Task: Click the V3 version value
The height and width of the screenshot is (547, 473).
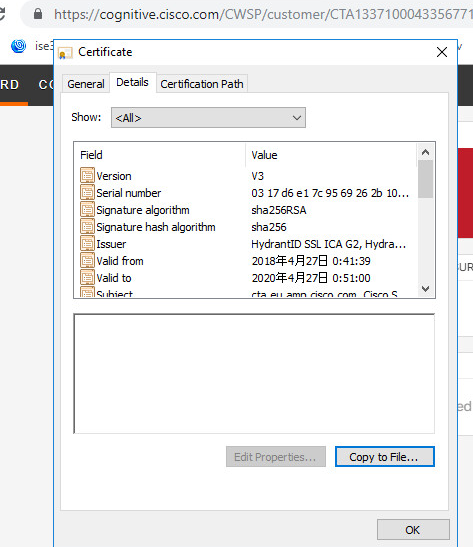Action: [x=257, y=176]
